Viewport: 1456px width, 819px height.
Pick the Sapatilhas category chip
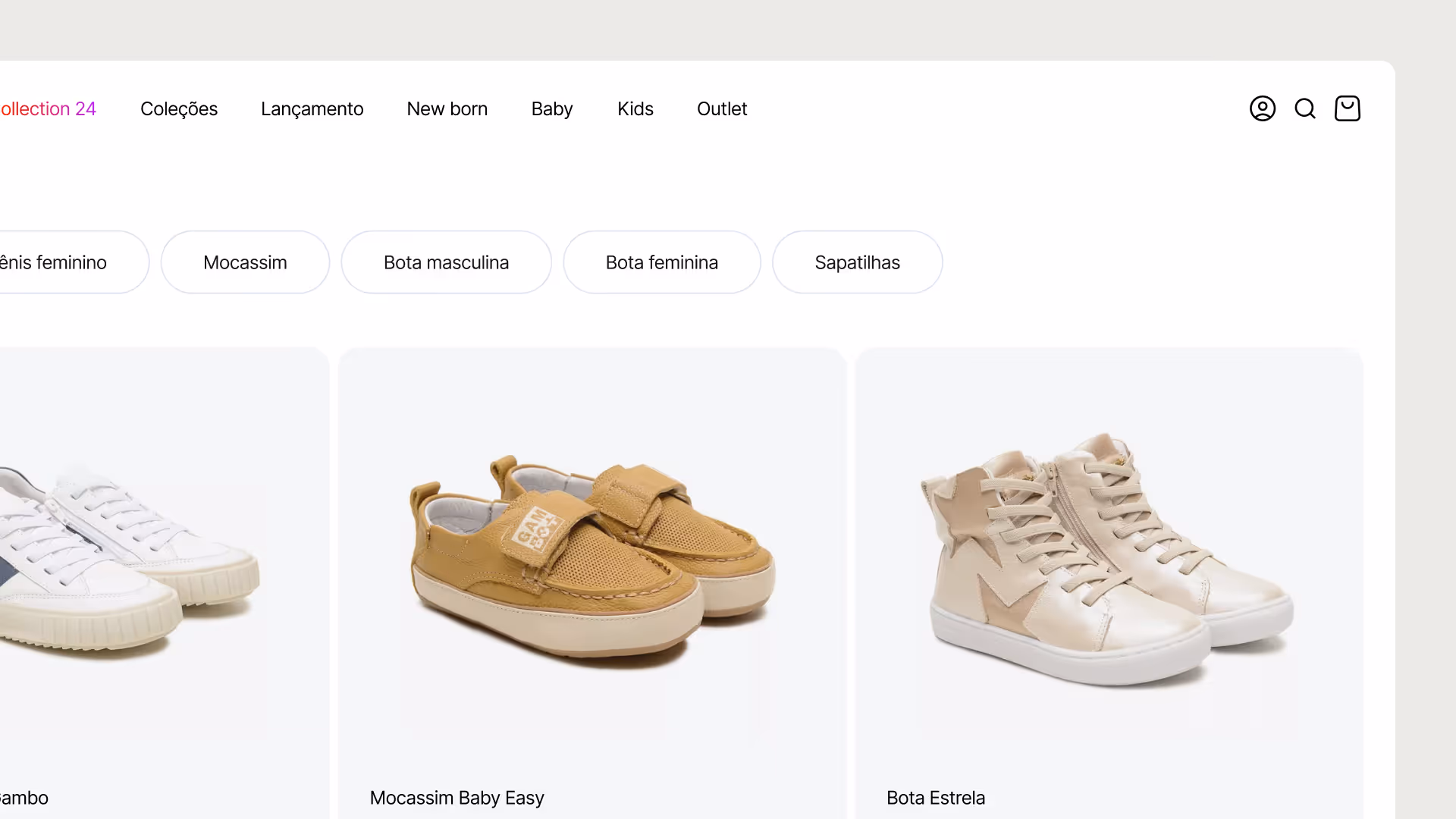[857, 262]
